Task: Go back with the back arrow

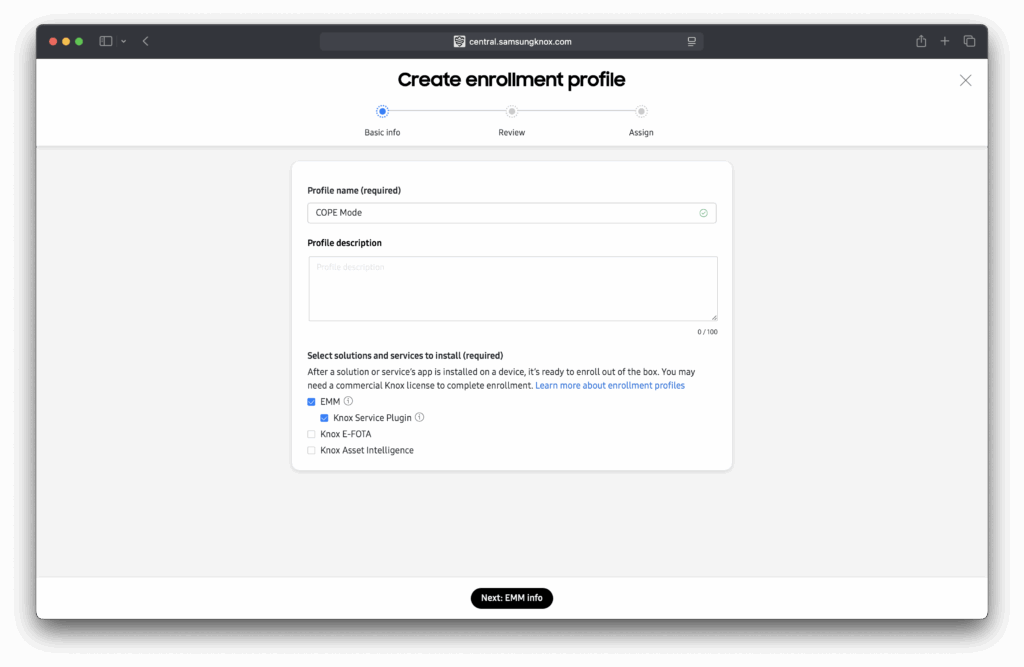Action: (146, 41)
